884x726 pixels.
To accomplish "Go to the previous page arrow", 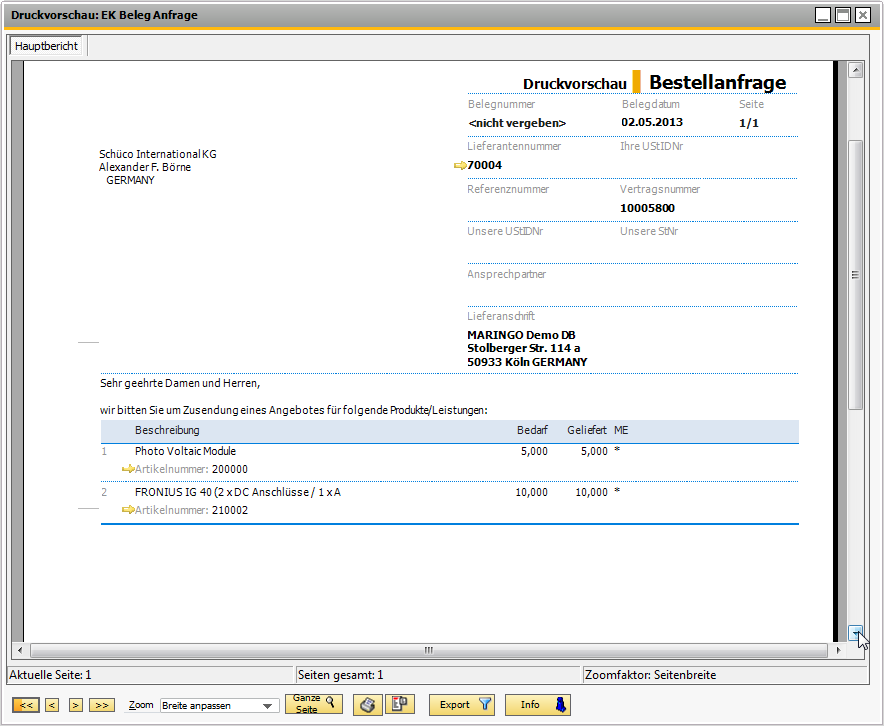I will click(x=52, y=705).
